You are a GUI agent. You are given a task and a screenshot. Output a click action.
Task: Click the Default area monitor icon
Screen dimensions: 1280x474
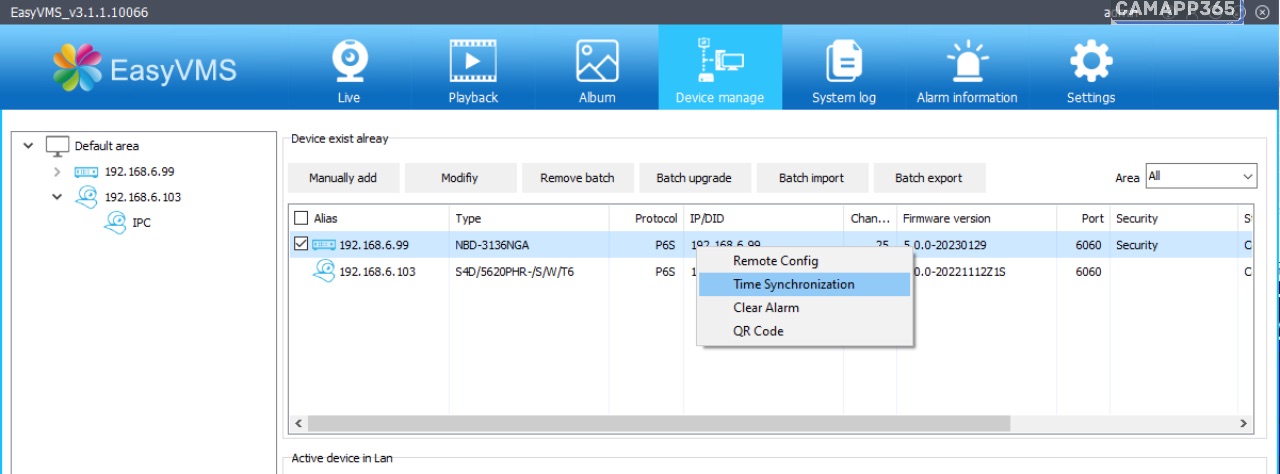[x=57, y=146]
